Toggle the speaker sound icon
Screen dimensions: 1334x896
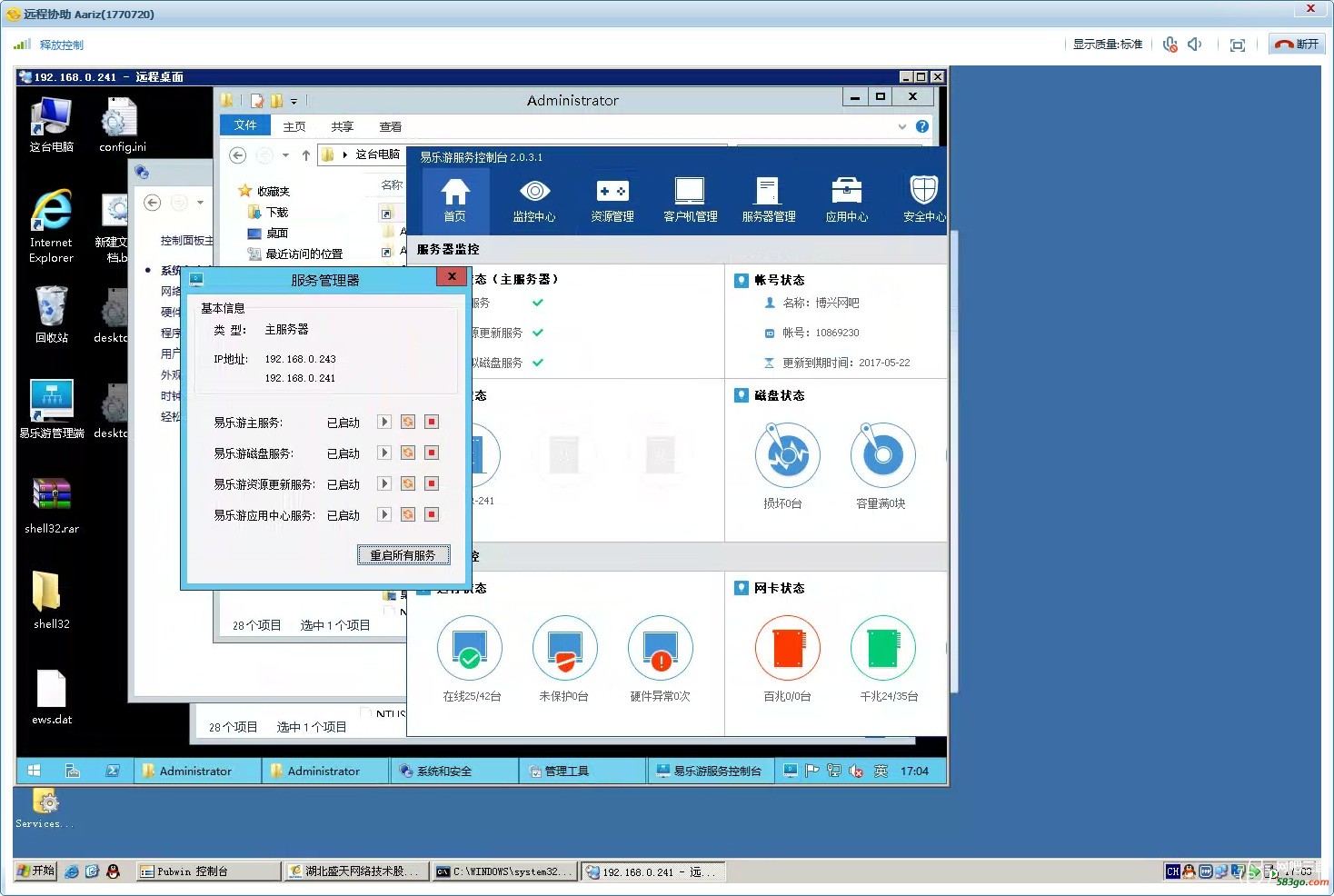[x=1195, y=45]
